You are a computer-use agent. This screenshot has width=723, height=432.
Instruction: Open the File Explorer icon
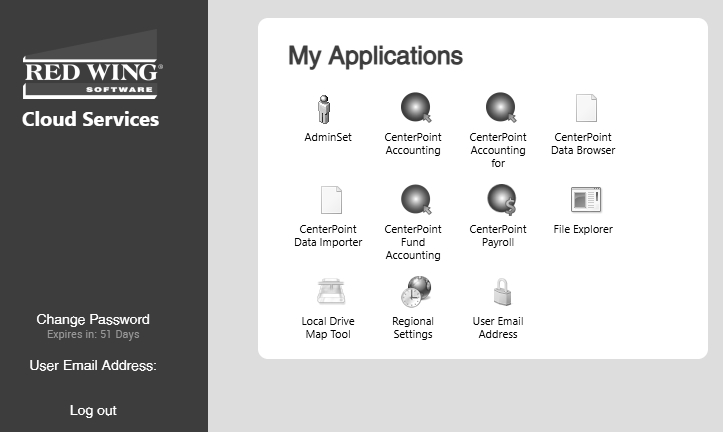pyautogui.click(x=583, y=200)
